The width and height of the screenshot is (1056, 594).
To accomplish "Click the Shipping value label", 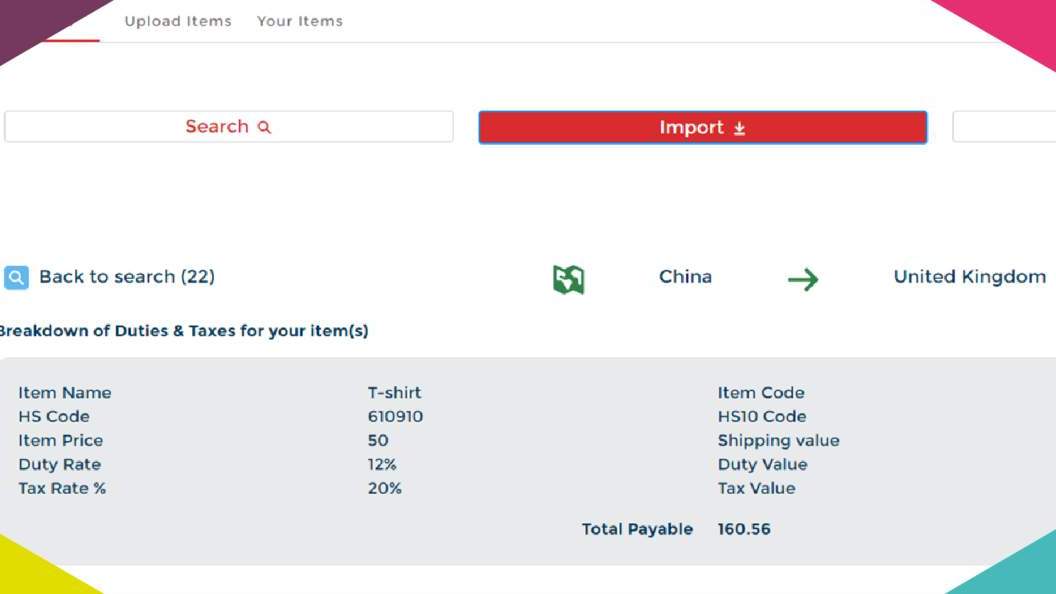I will tap(778, 441).
